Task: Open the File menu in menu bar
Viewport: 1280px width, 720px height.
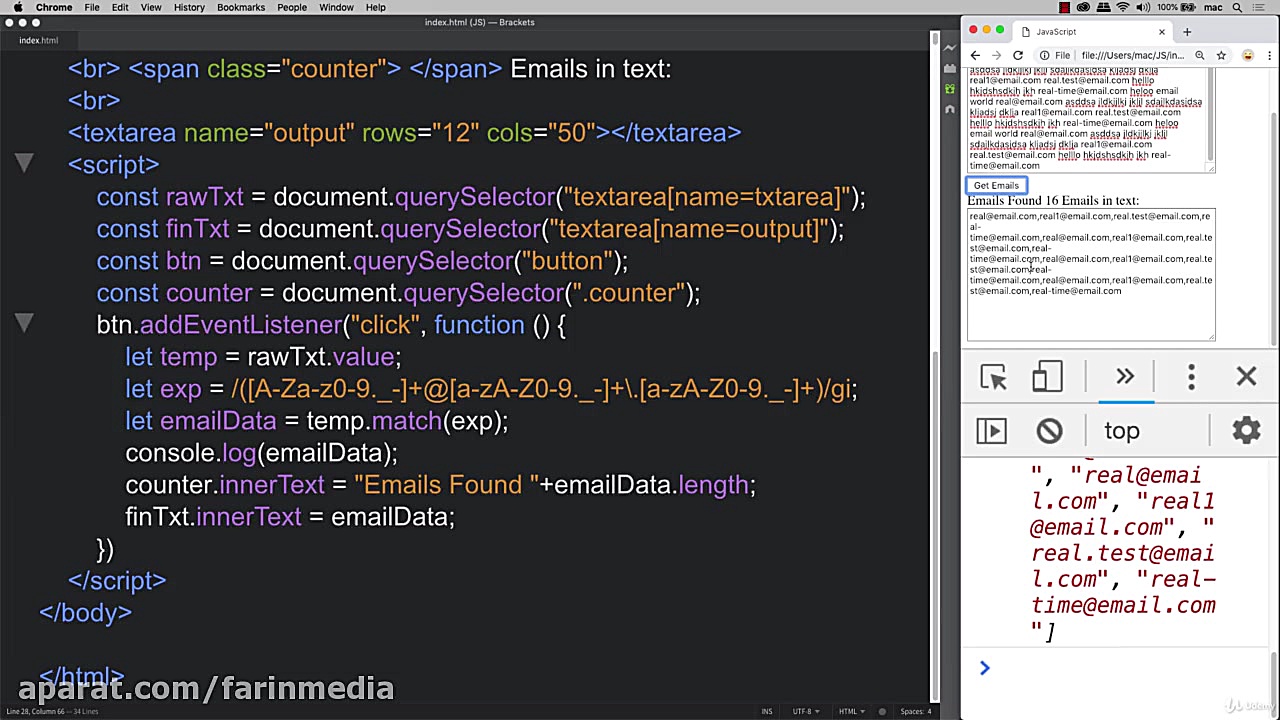Action: [91, 7]
